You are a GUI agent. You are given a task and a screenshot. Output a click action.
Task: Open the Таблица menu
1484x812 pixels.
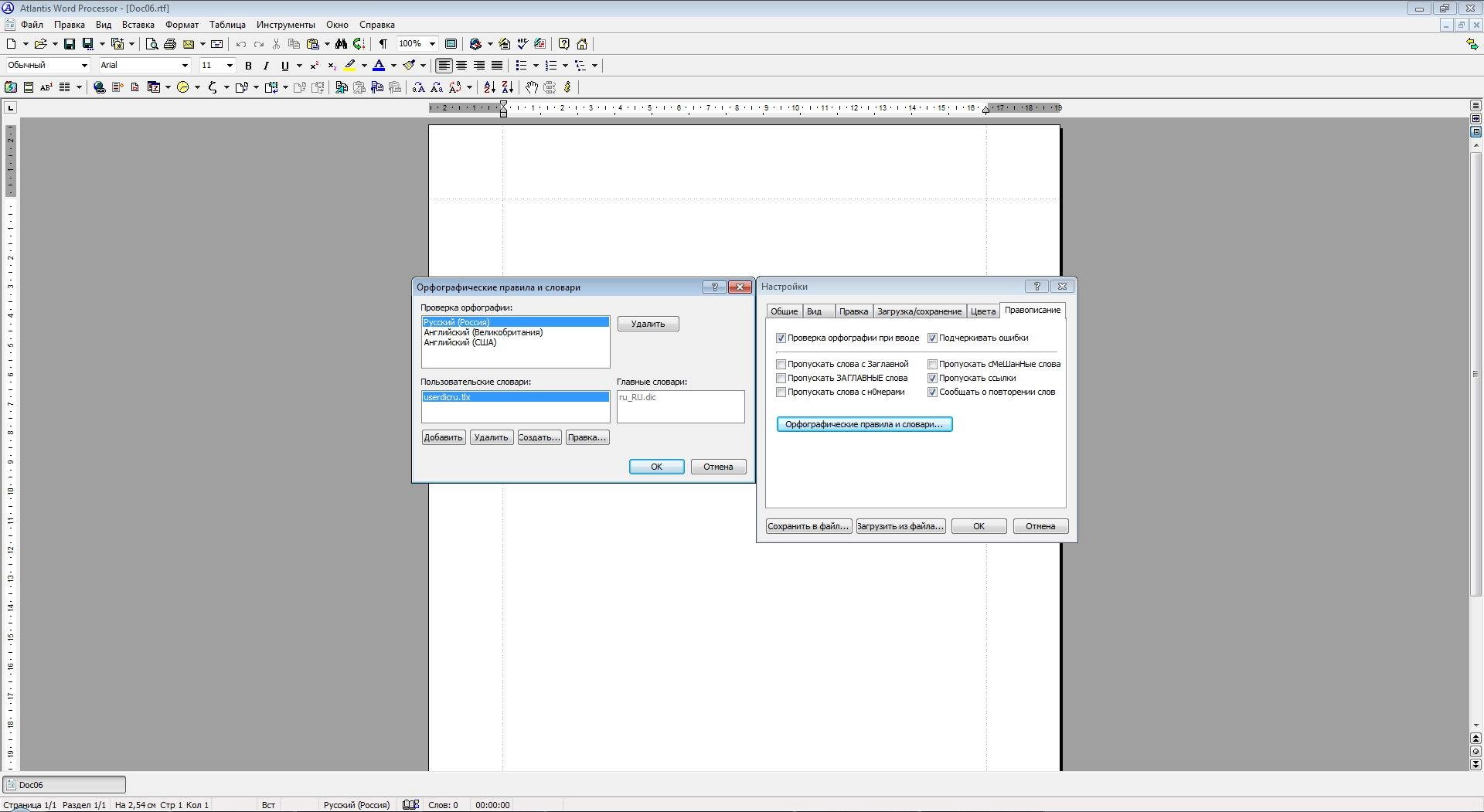[227, 25]
